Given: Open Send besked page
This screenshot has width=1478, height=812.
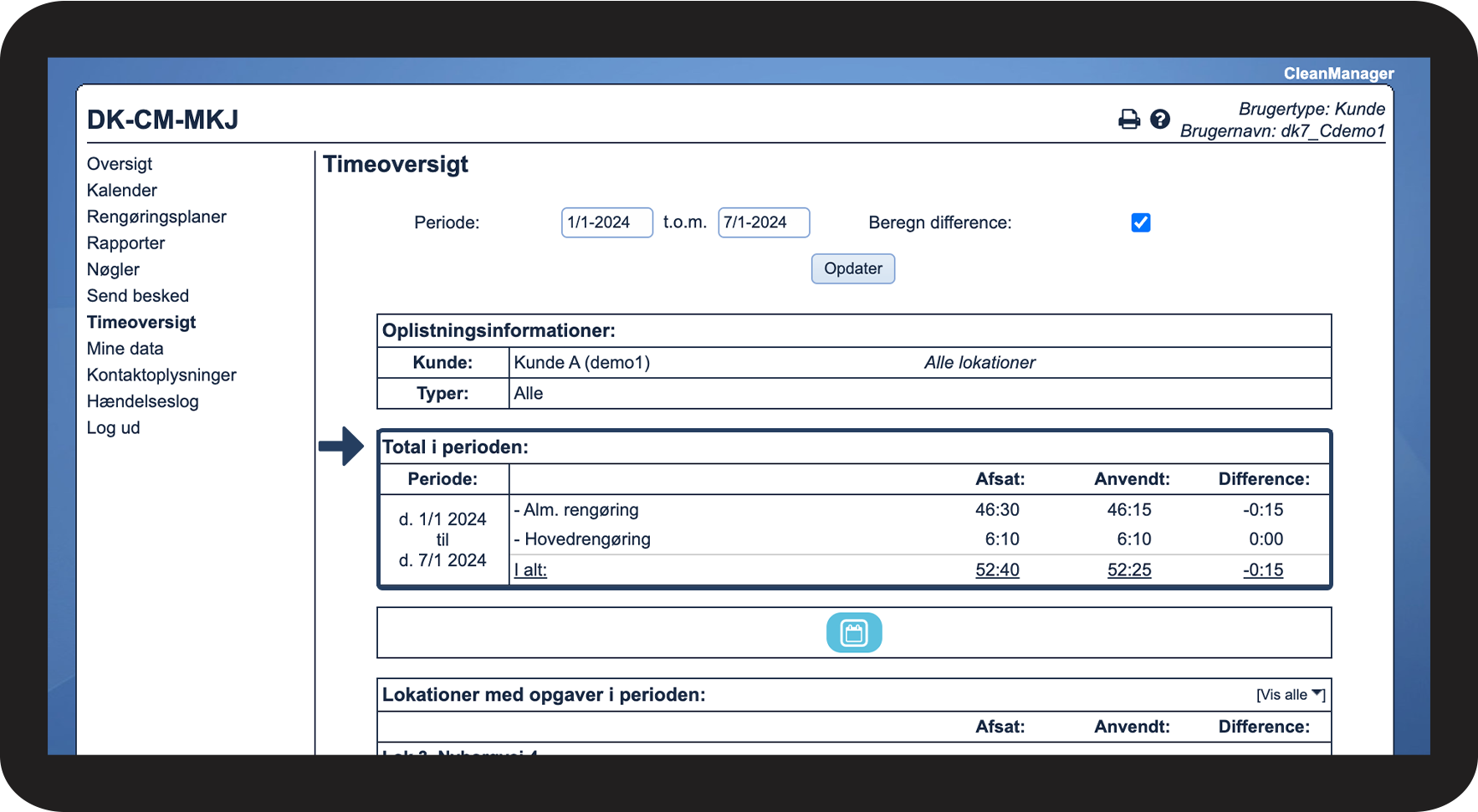Looking at the screenshot, I should 138,296.
